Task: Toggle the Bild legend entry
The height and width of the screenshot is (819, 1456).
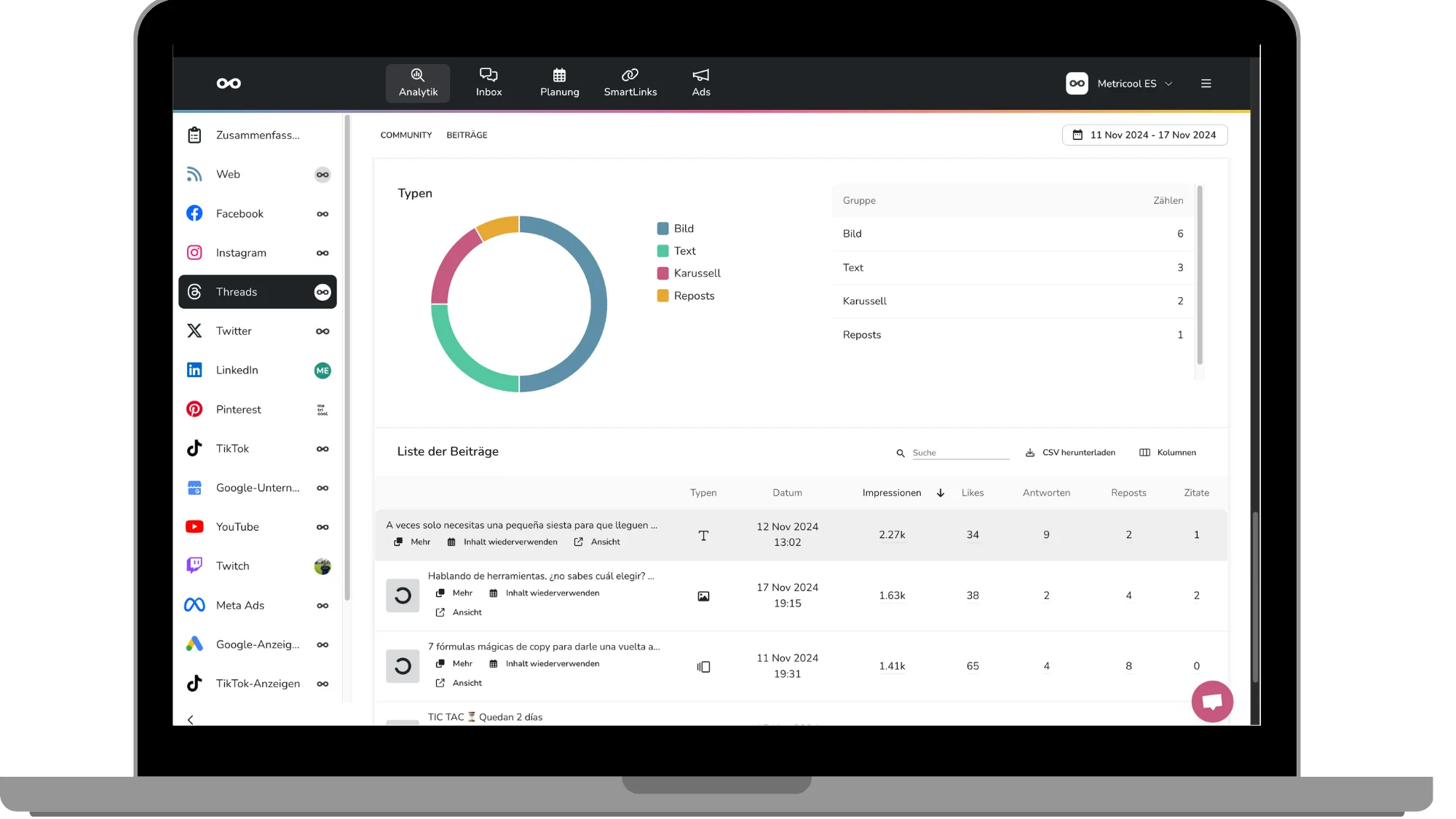Action: click(x=683, y=229)
